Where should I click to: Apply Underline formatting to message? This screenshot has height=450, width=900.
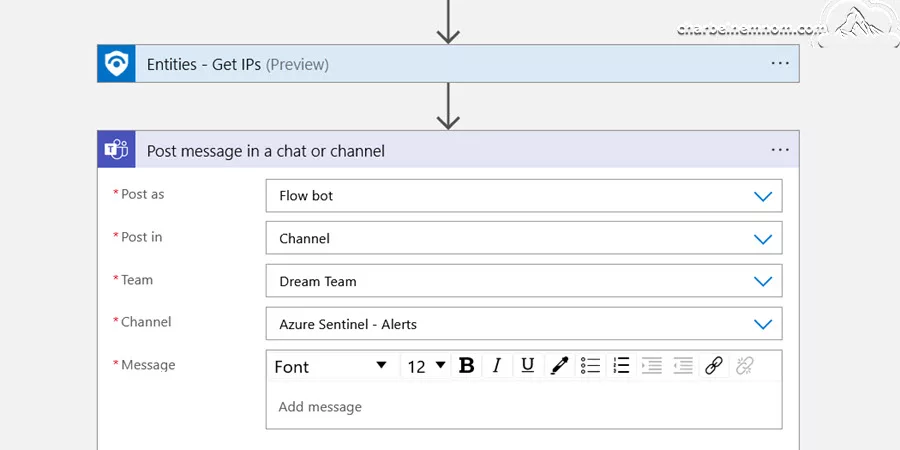528,365
